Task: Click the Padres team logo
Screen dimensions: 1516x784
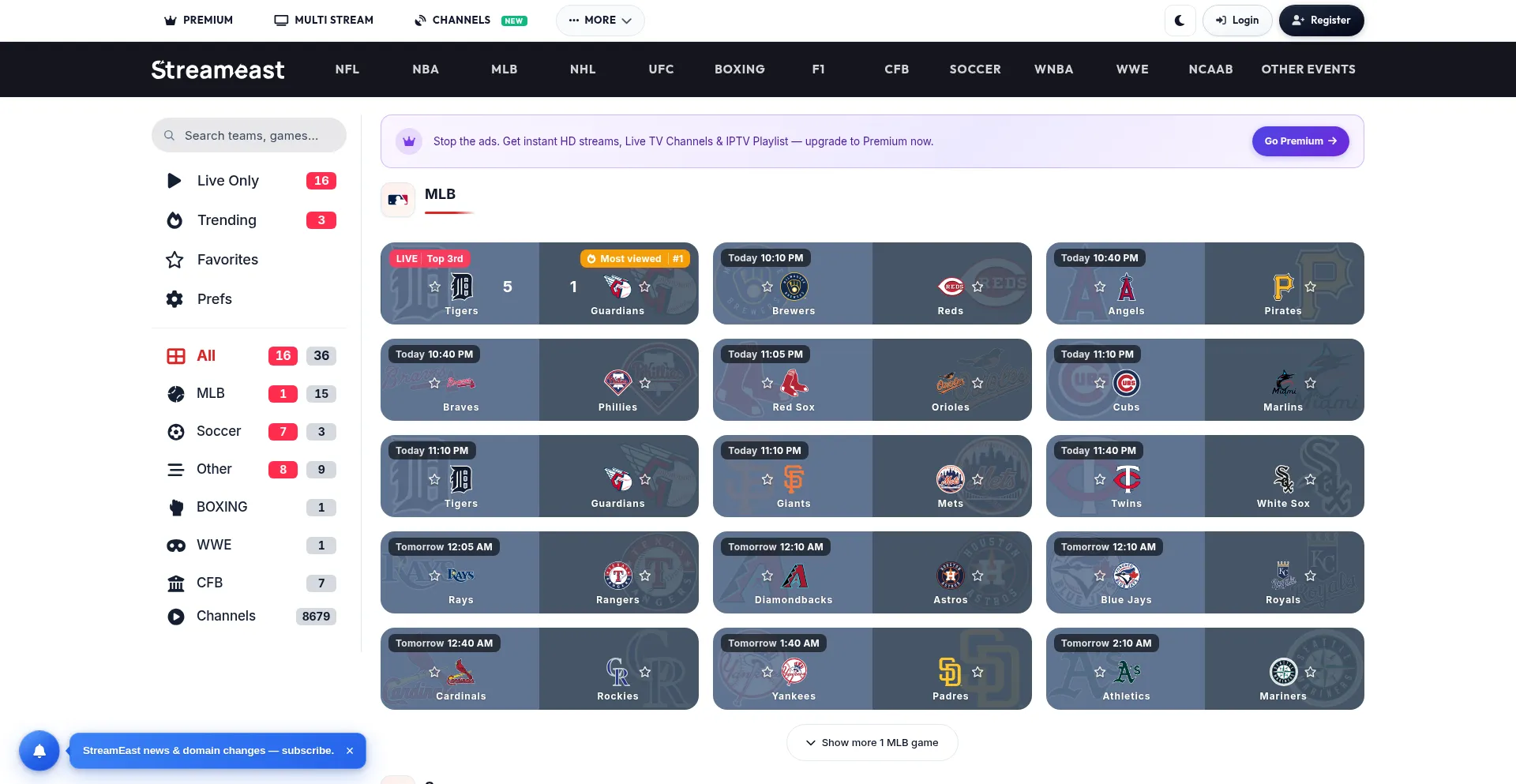Action: [951, 672]
